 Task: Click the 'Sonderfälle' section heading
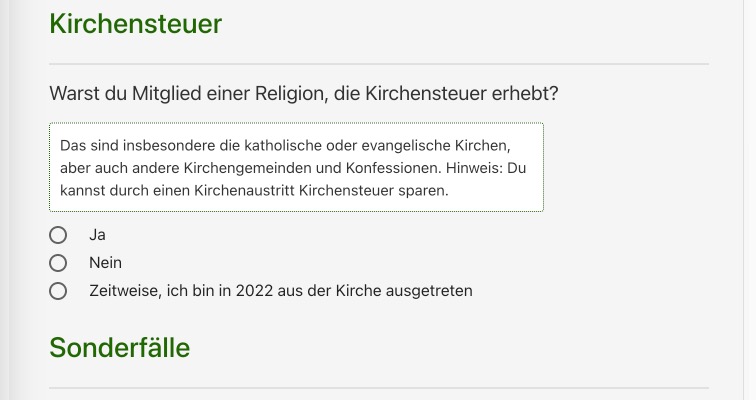coord(119,347)
